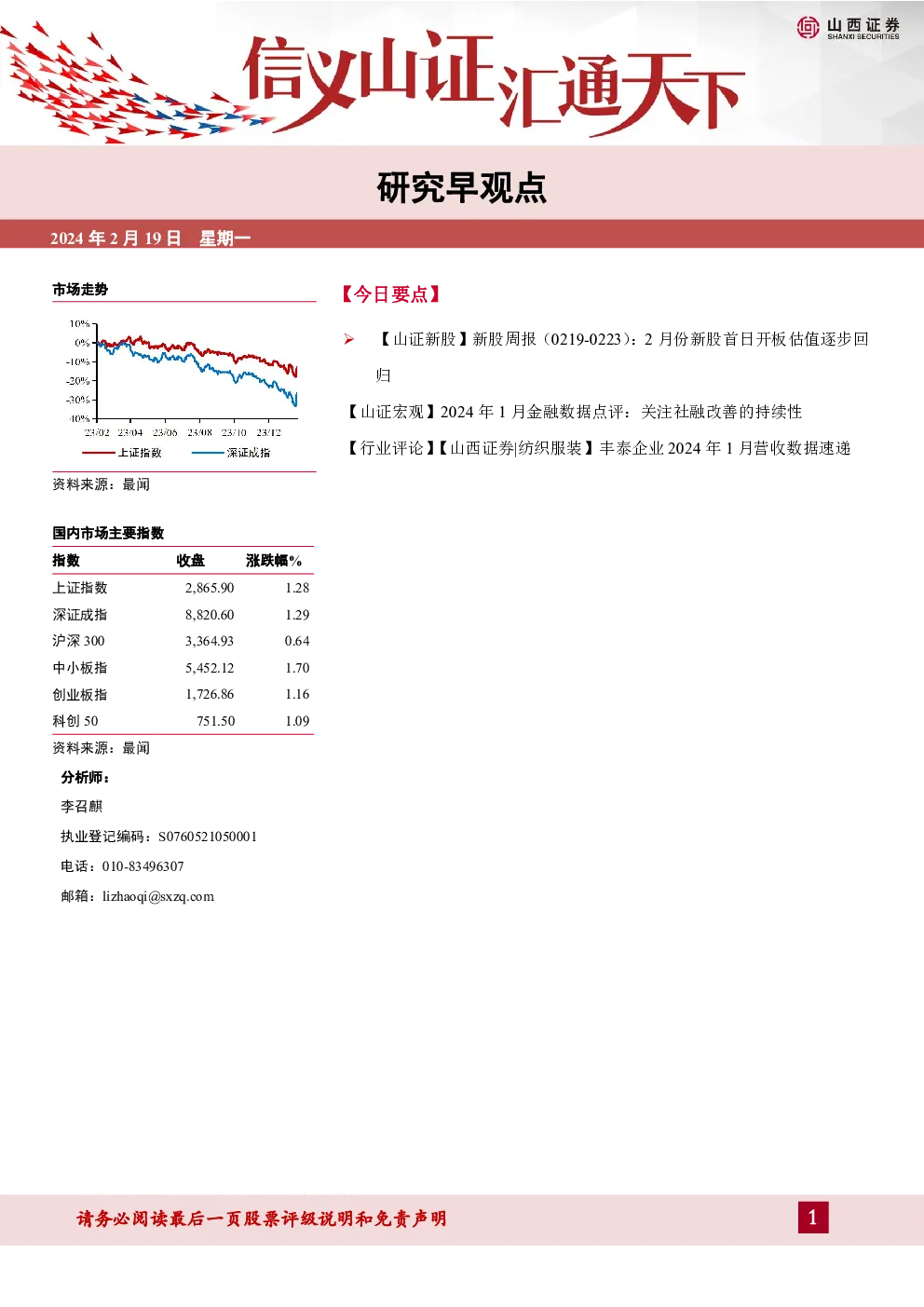Click the 收盘 column header

pyautogui.click(x=191, y=561)
